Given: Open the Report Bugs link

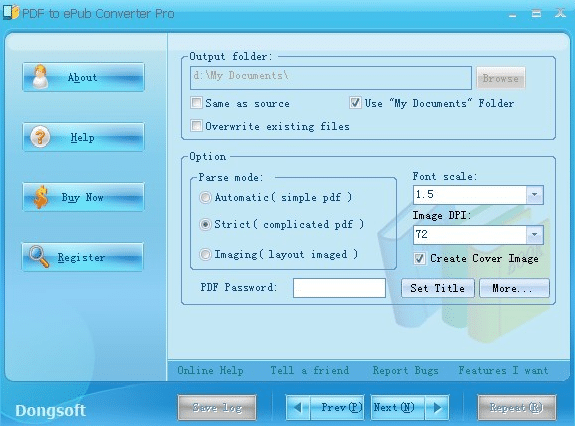Looking at the screenshot, I should tap(406, 370).
